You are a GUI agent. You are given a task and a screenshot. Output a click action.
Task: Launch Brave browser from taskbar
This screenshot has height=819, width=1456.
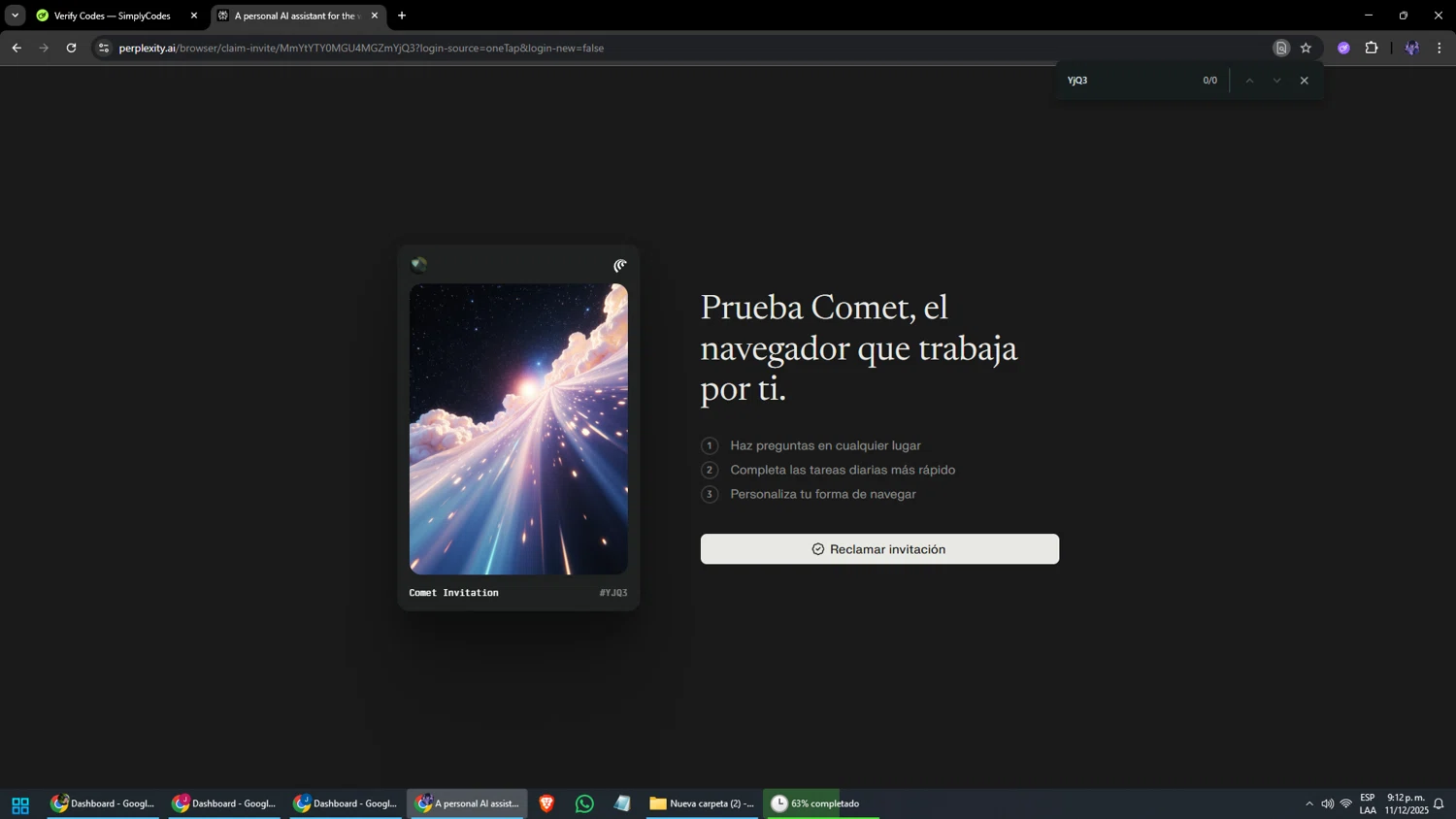tap(546, 803)
